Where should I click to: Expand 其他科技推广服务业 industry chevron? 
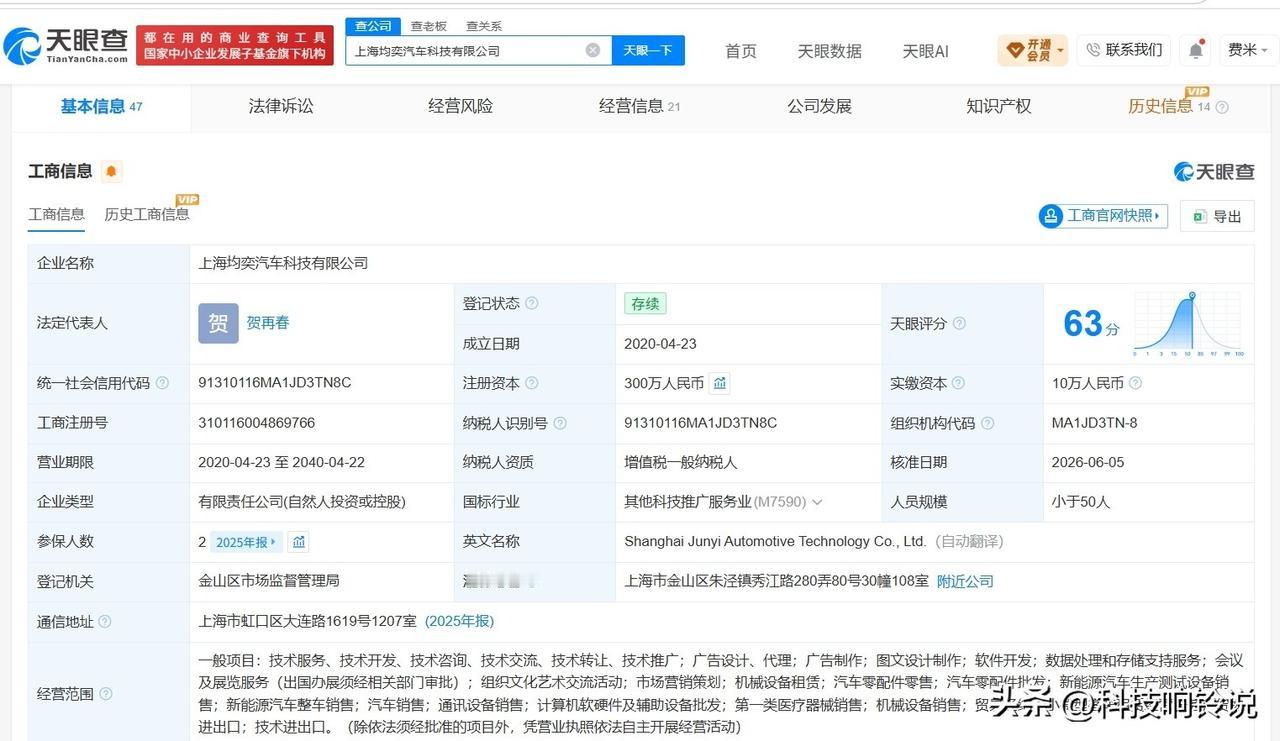click(x=817, y=502)
